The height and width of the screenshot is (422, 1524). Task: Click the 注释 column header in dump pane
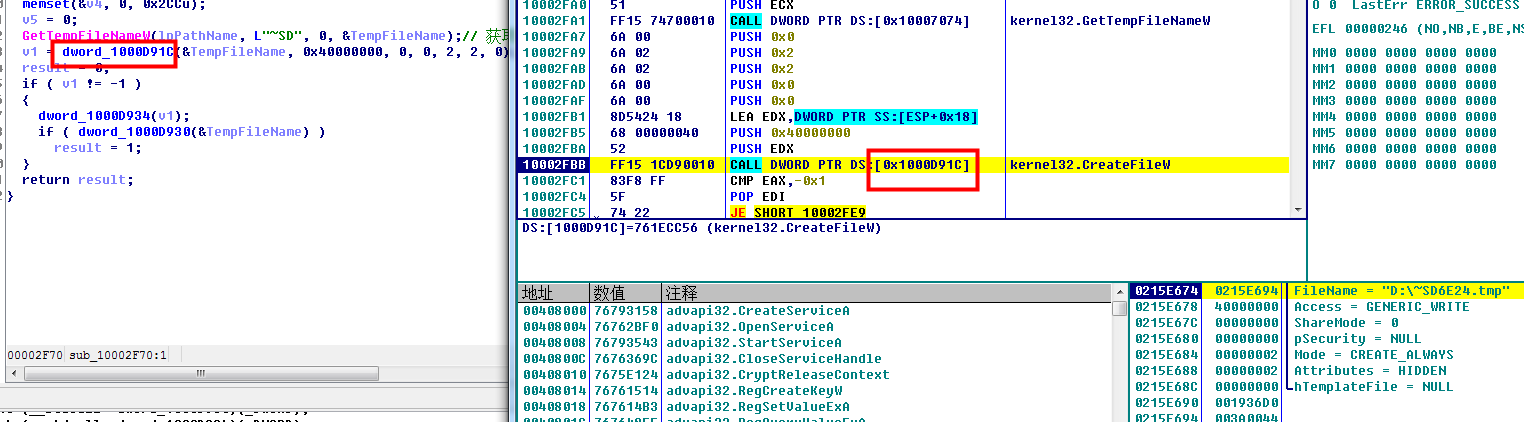(x=886, y=293)
